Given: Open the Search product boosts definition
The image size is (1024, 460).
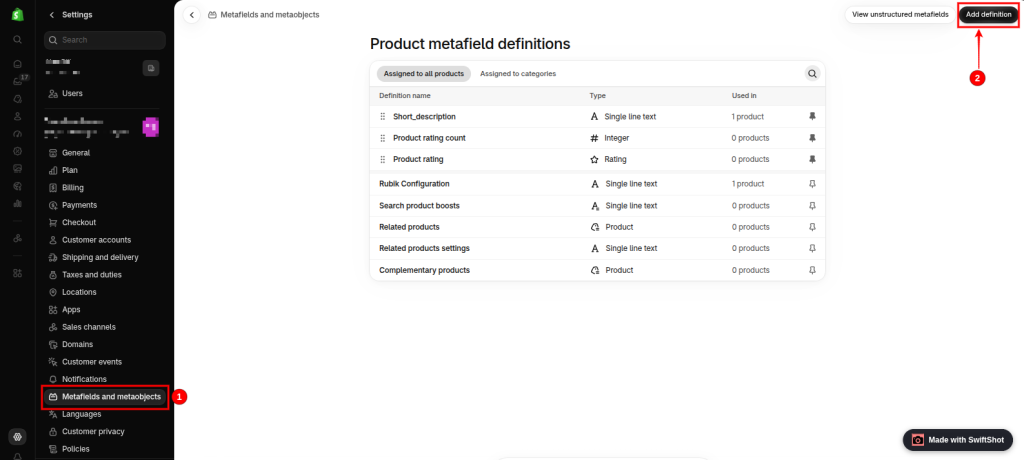Looking at the screenshot, I should [419, 205].
